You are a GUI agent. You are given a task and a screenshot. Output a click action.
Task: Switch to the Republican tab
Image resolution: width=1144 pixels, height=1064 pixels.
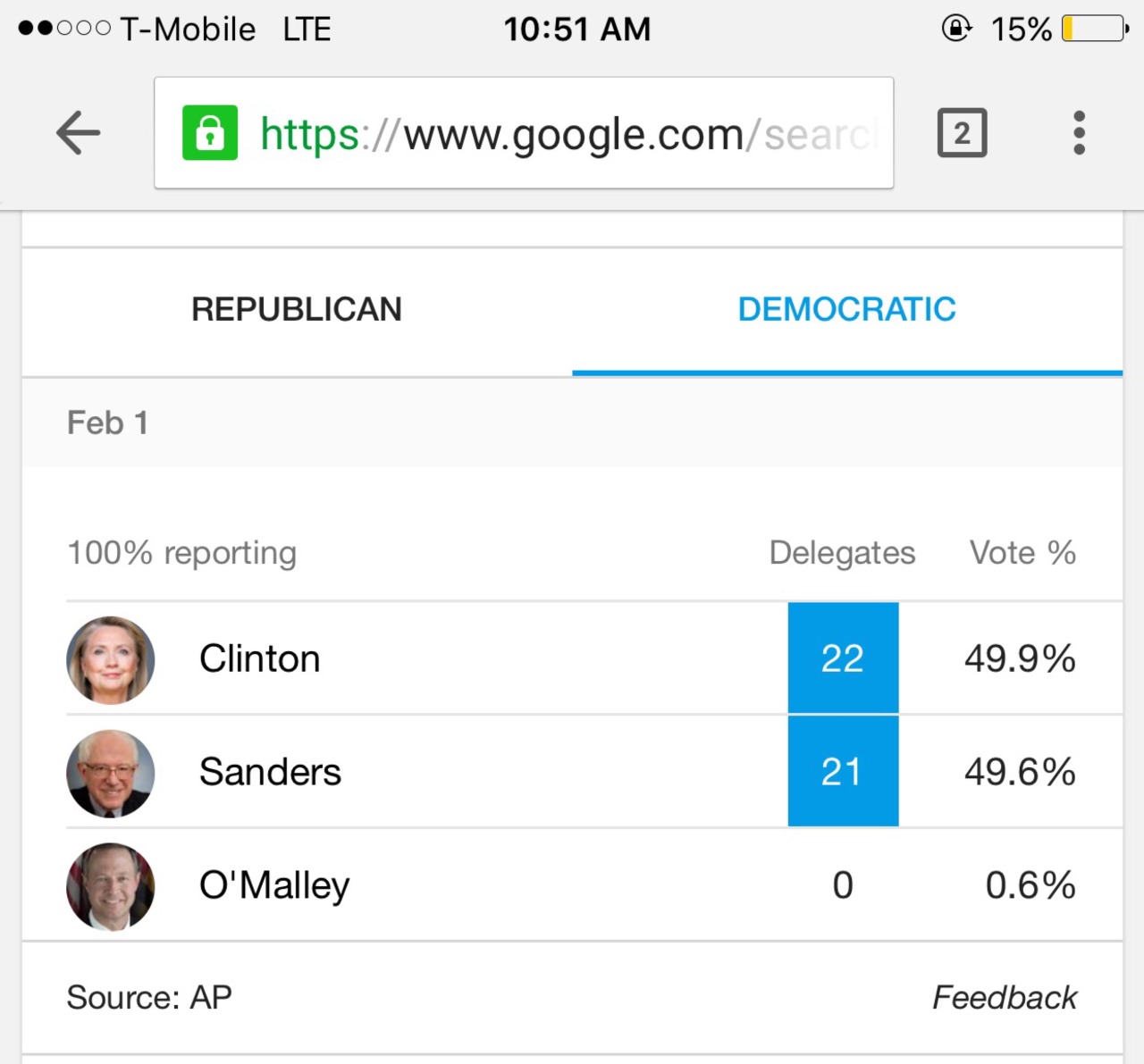point(297,310)
